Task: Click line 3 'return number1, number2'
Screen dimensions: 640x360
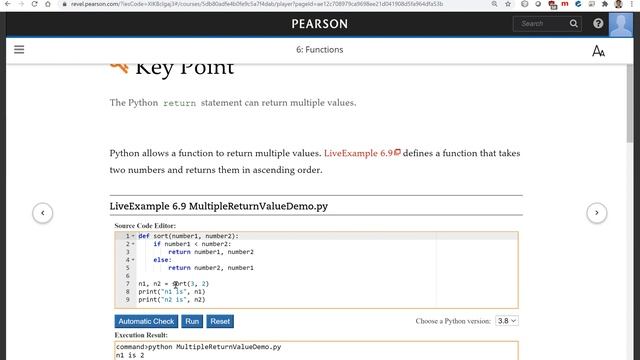Action: (211, 252)
